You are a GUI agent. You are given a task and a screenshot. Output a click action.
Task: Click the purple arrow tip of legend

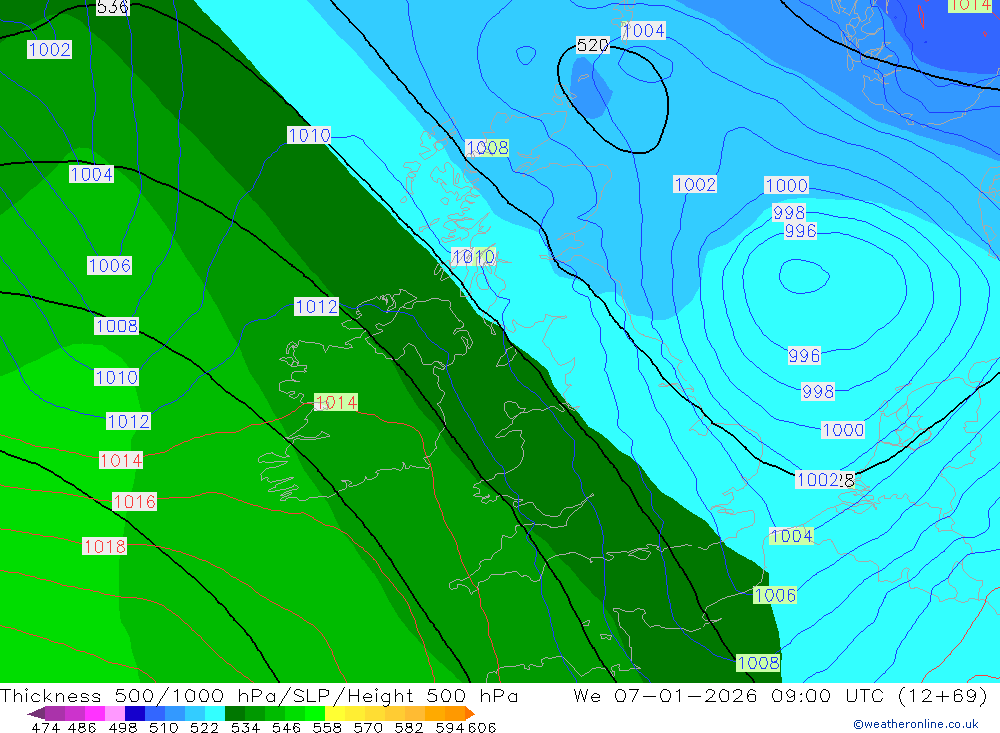click(x=36, y=713)
